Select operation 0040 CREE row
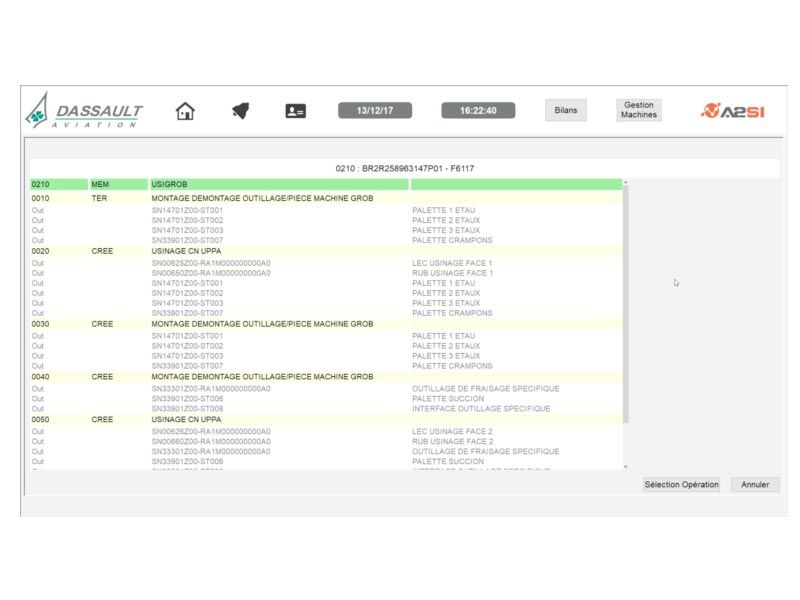Viewport: 800px width, 600px height. tap(325, 377)
